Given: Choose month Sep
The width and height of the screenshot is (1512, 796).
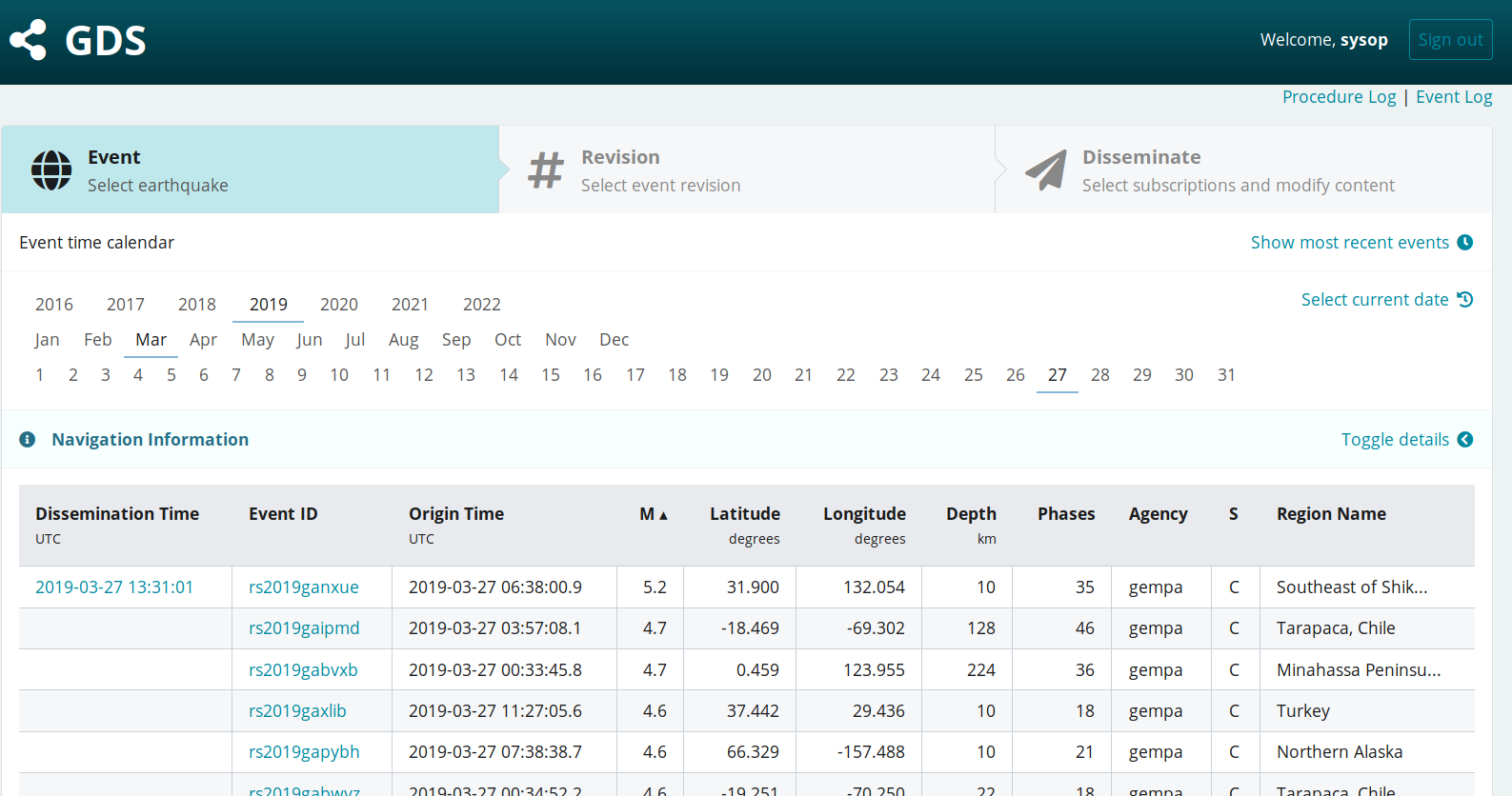Looking at the screenshot, I should [x=456, y=340].
